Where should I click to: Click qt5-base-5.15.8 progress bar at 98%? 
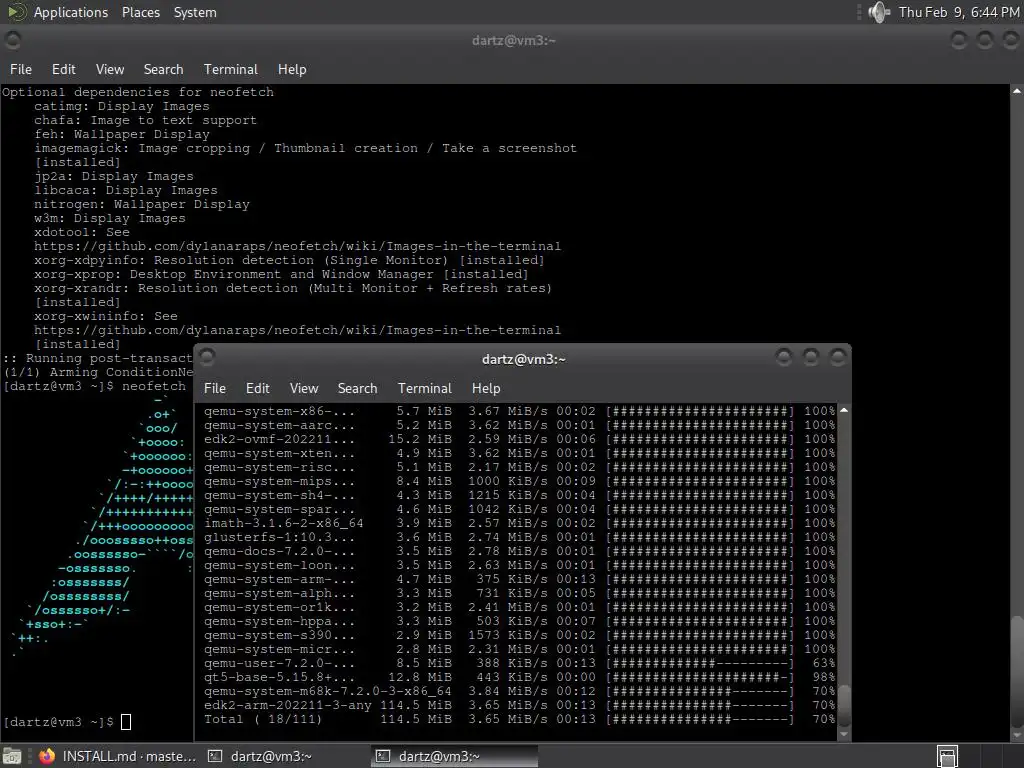coord(699,677)
